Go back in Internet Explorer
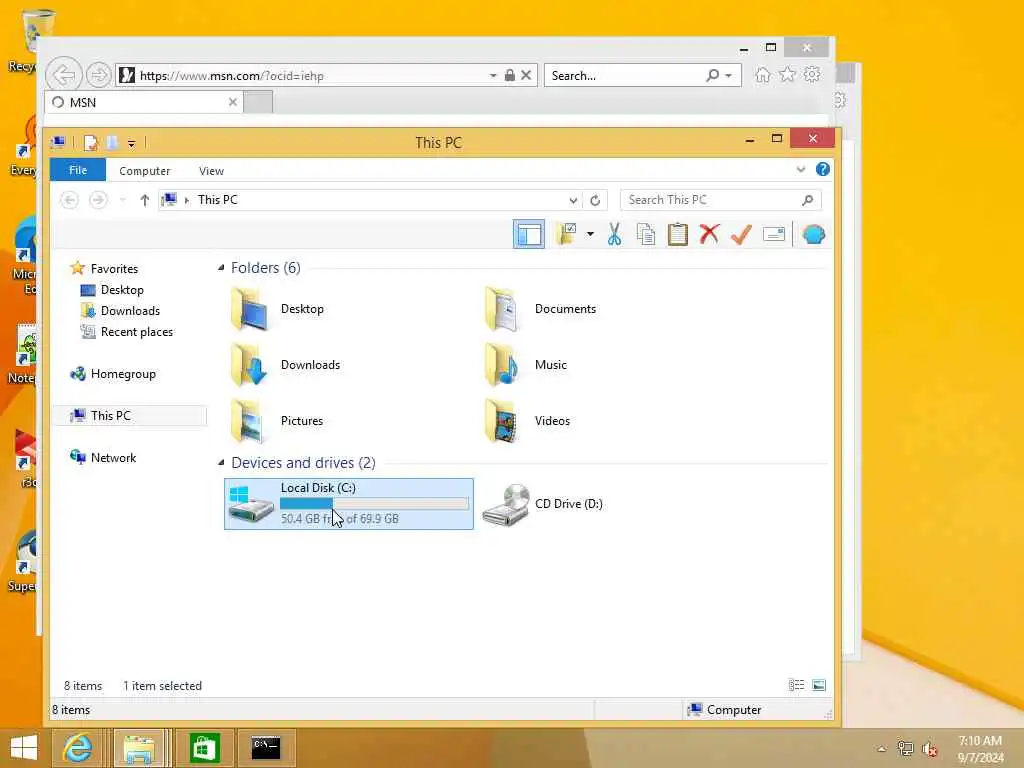This screenshot has width=1024, height=768. point(64,75)
